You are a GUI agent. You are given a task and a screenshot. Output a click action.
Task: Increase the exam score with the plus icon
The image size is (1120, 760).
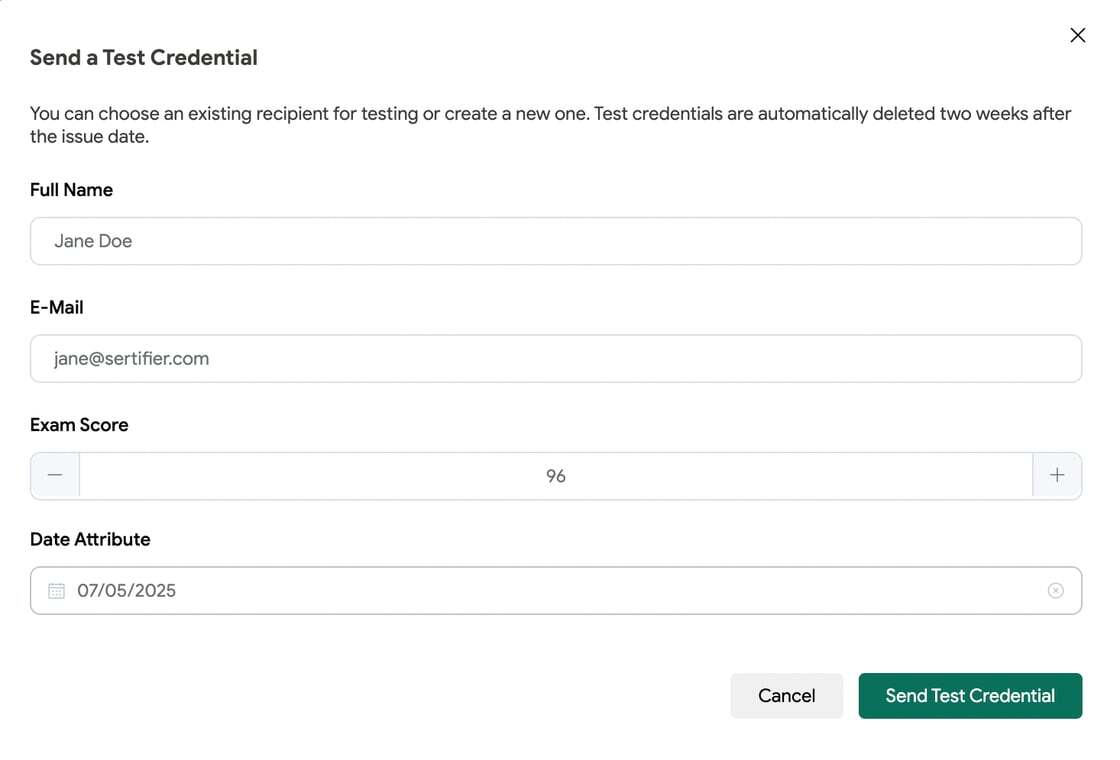[x=1057, y=475]
